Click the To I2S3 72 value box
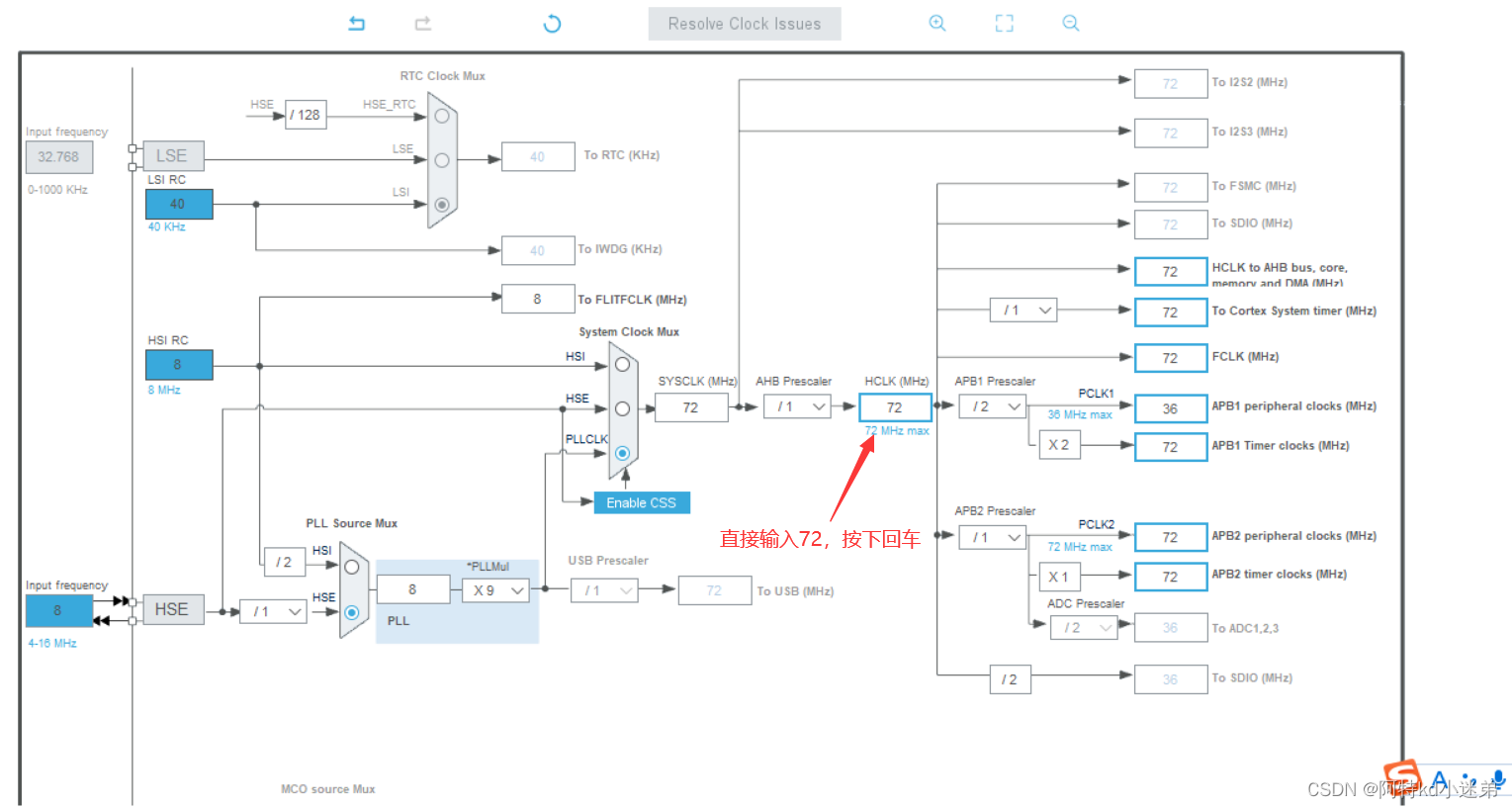 (1171, 133)
